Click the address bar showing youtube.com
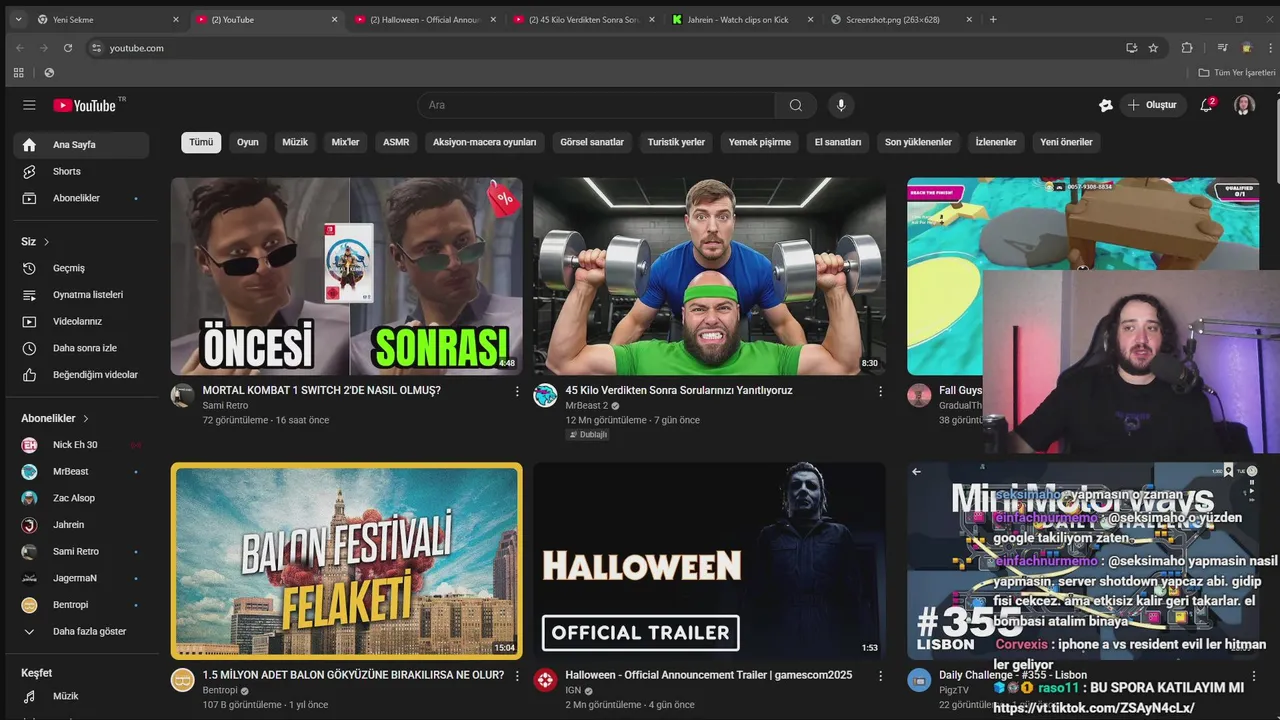 600,48
